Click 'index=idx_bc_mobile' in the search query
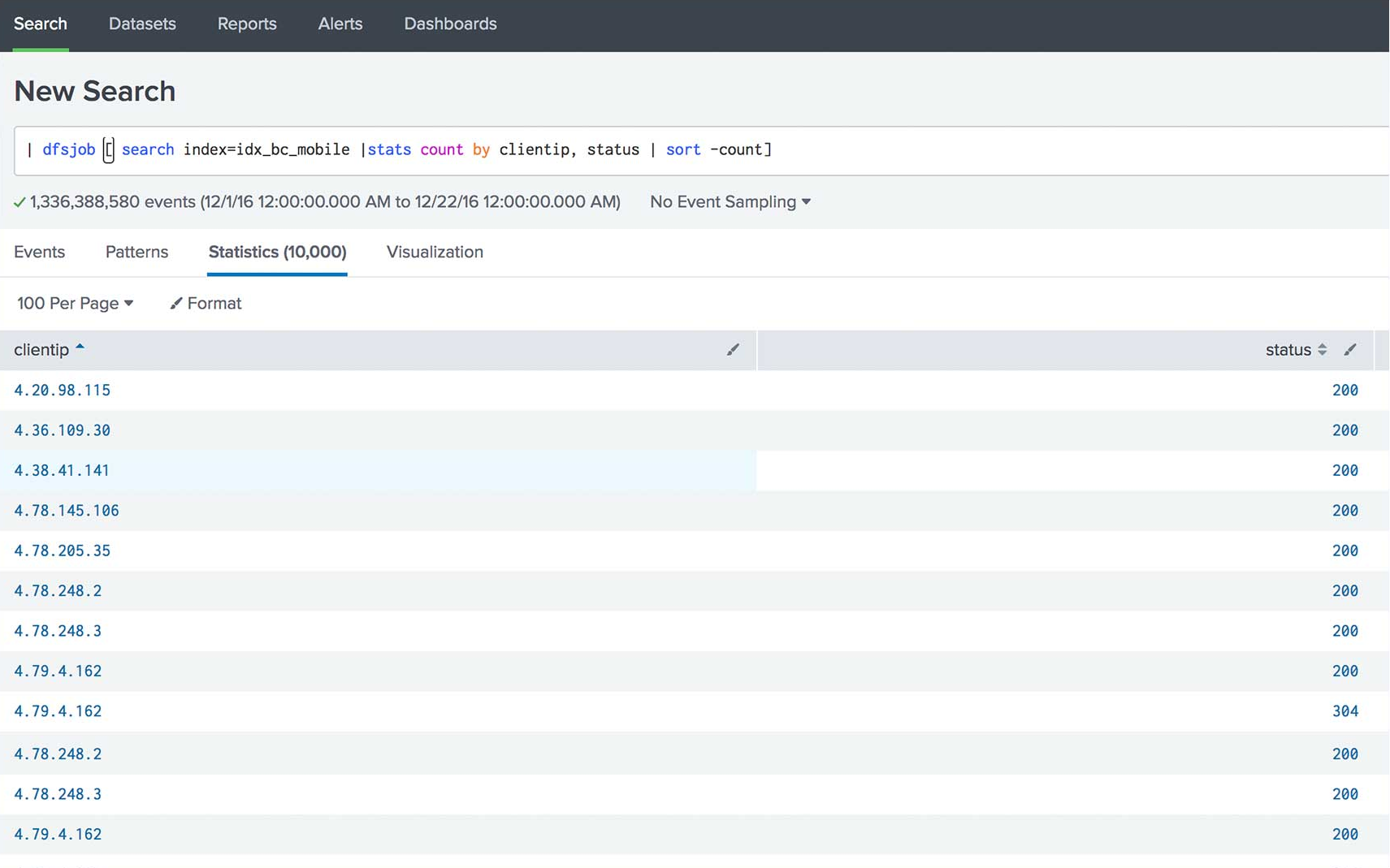The width and height of the screenshot is (1390, 868). 266,150
